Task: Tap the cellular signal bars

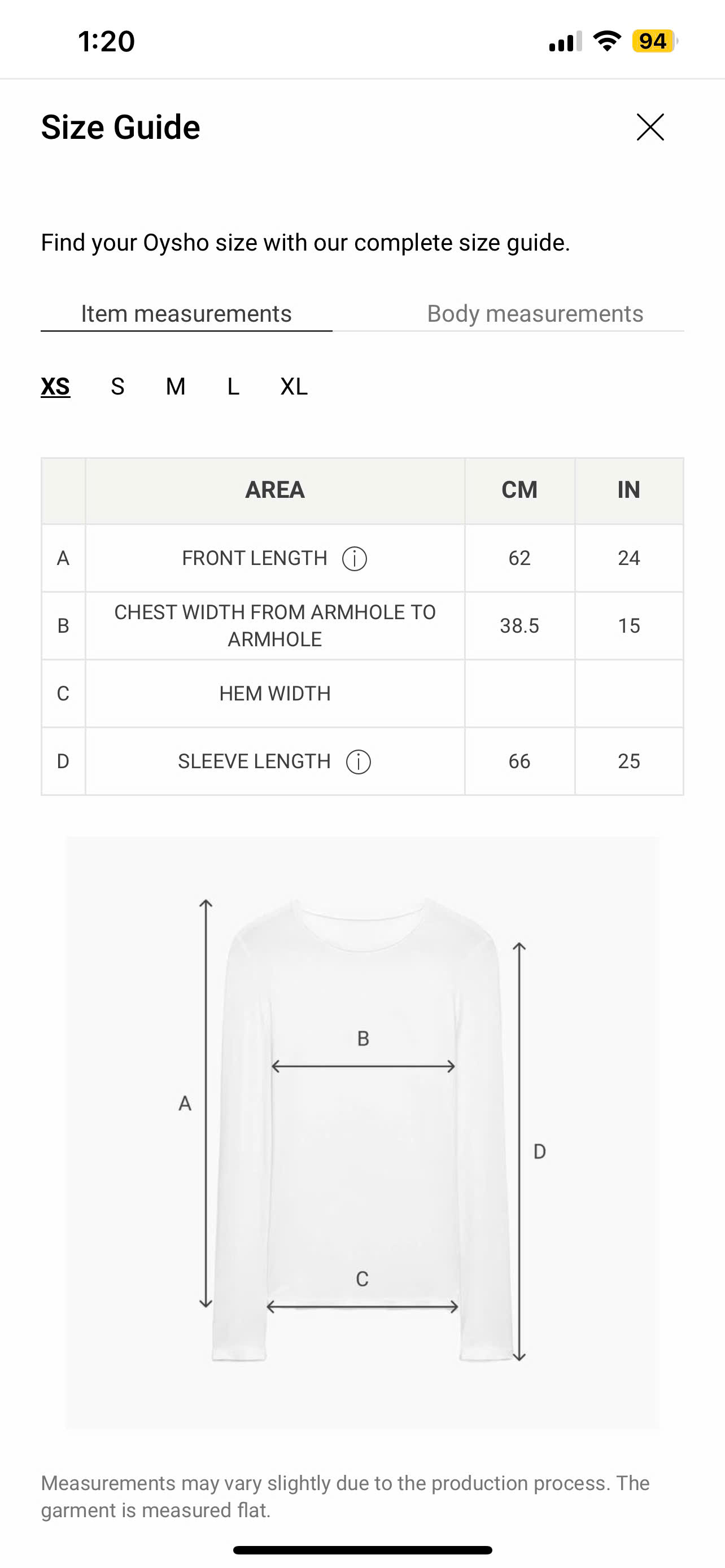Action: click(565, 41)
